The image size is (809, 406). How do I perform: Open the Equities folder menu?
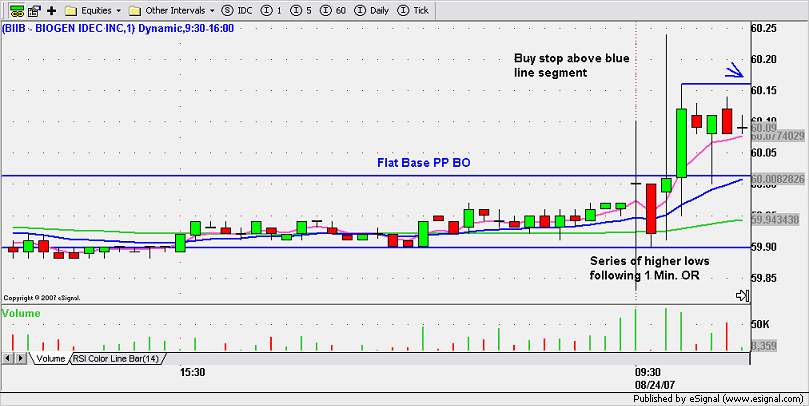click(x=93, y=10)
